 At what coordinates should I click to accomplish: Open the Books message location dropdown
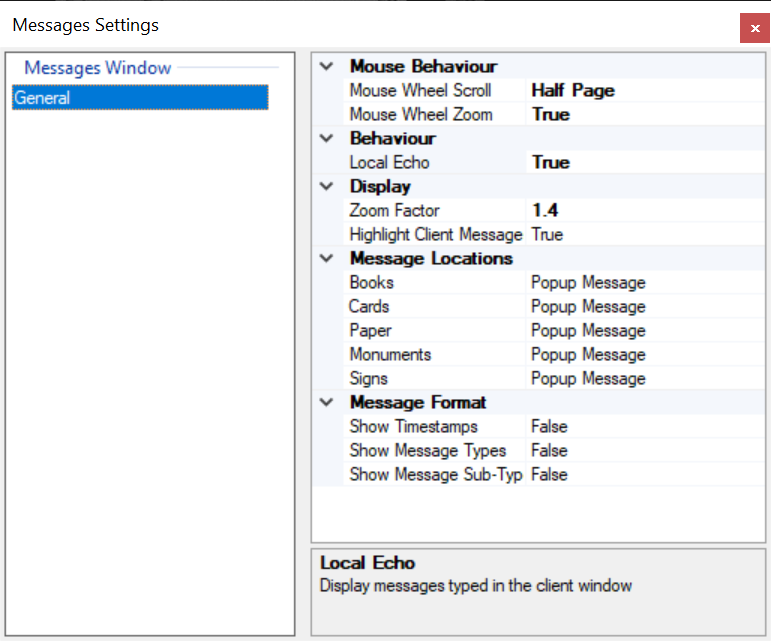coord(645,283)
